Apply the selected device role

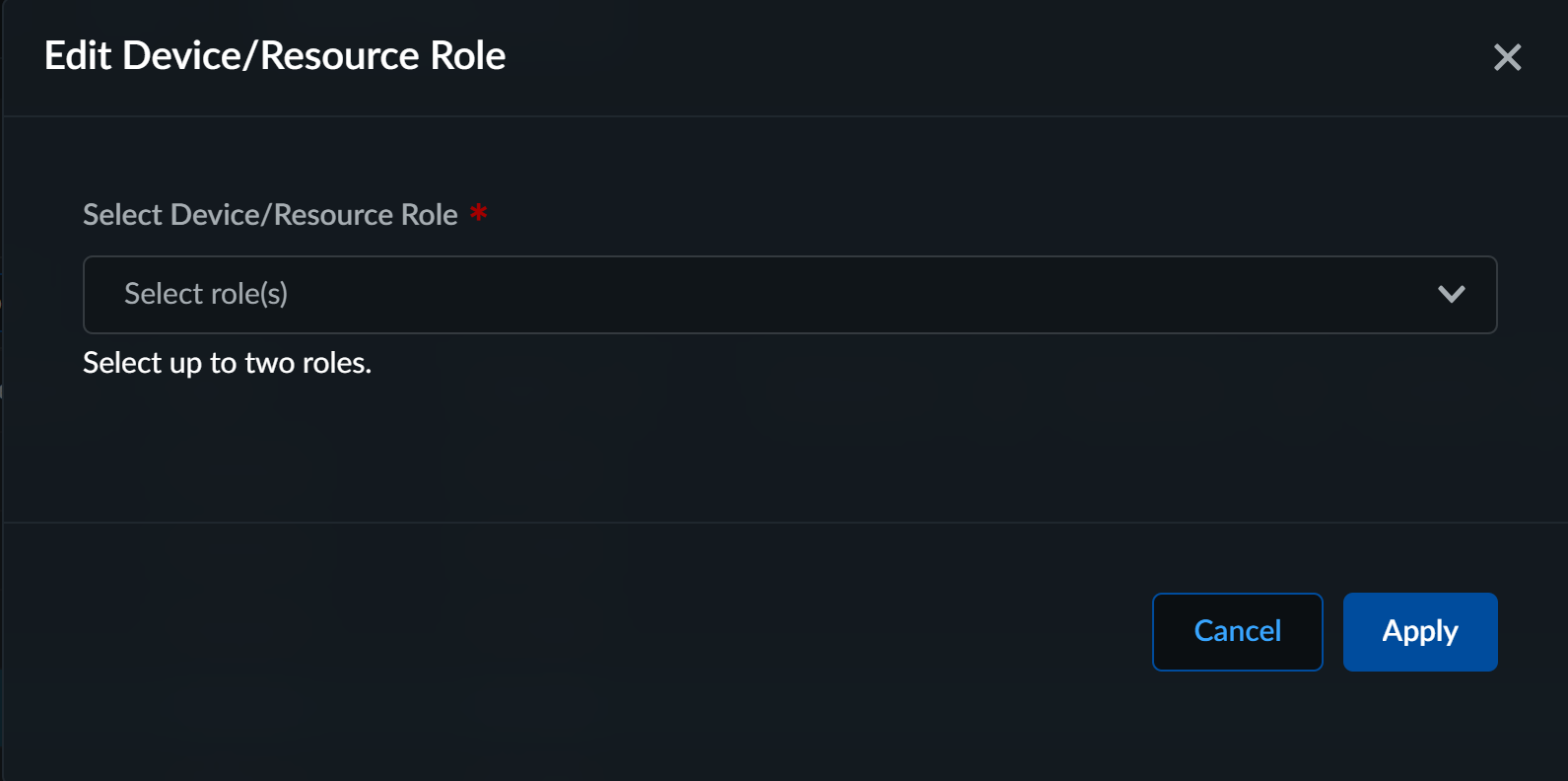click(1419, 631)
